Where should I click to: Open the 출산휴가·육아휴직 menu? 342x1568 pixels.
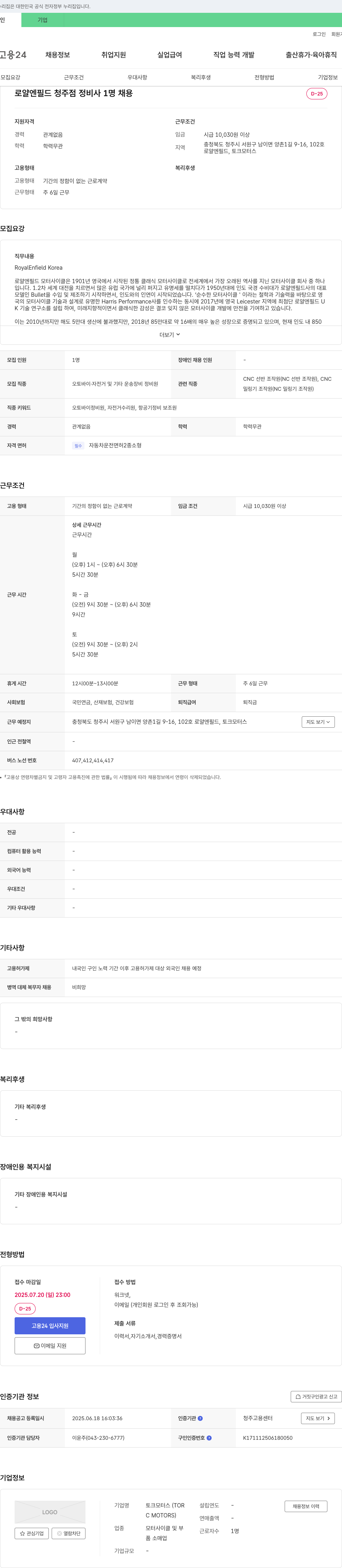point(311,55)
